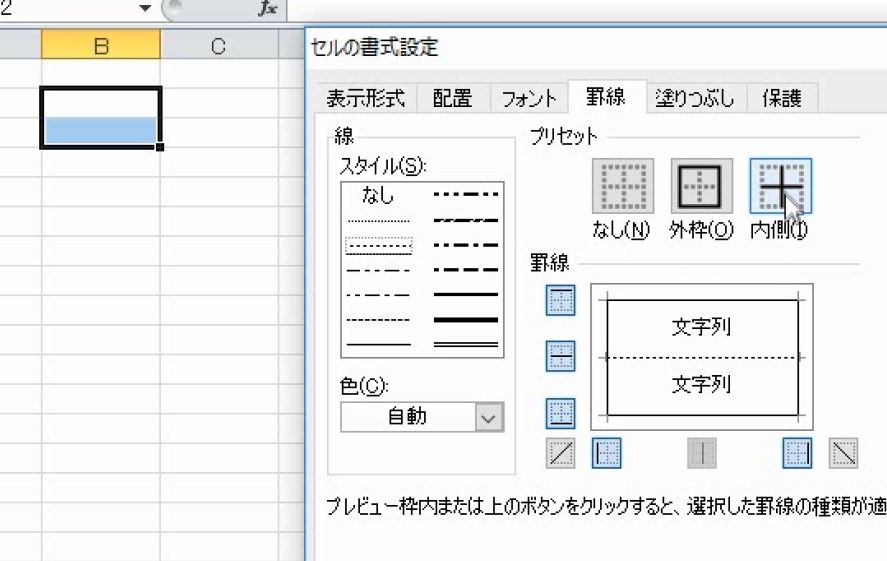The image size is (887, 561).
Task: Open the 色 (color) dropdown showing 自動
Action: click(422, 417)
